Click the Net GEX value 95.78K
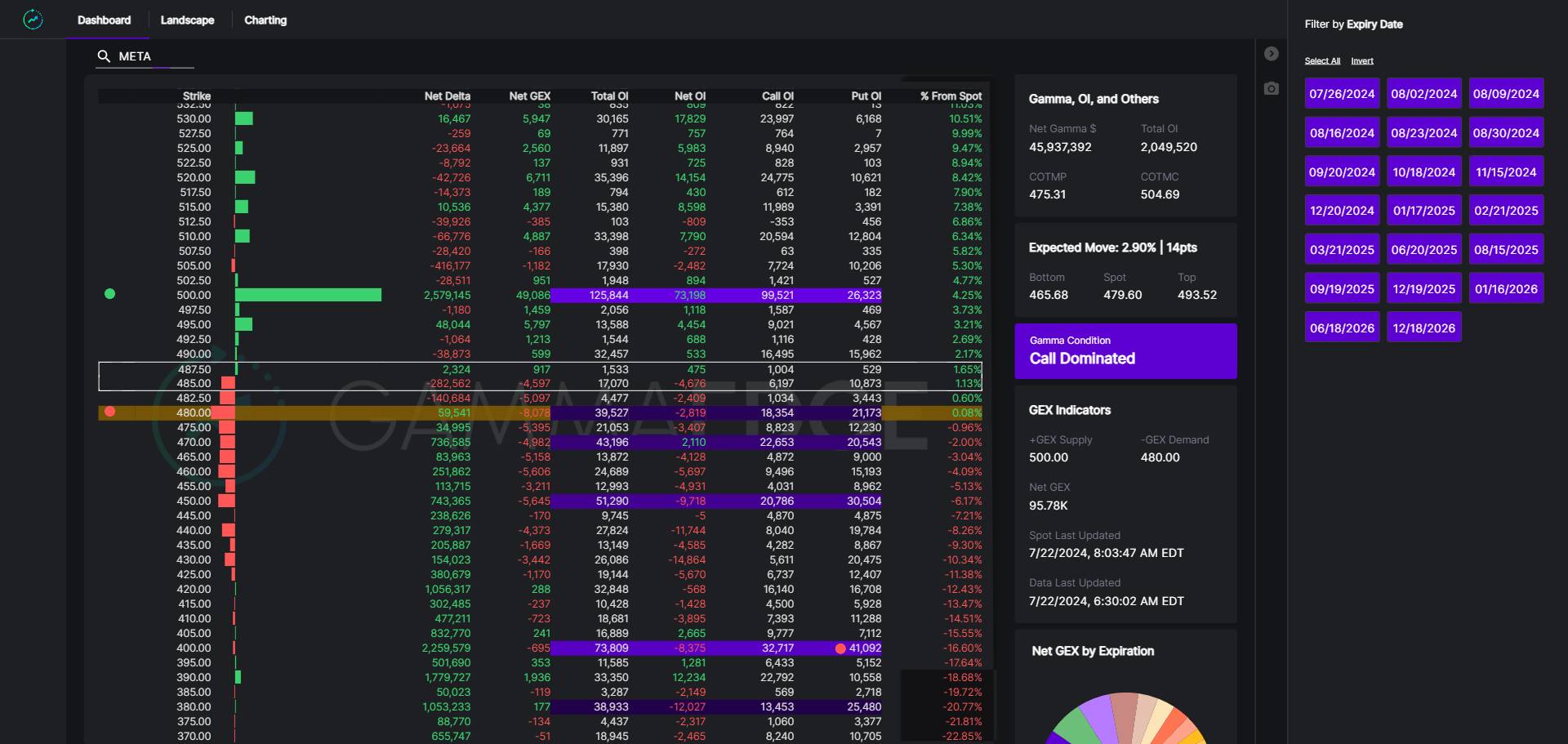Image resolution: width=1568 pixels, height=744 pixels. pos(1048,506)
